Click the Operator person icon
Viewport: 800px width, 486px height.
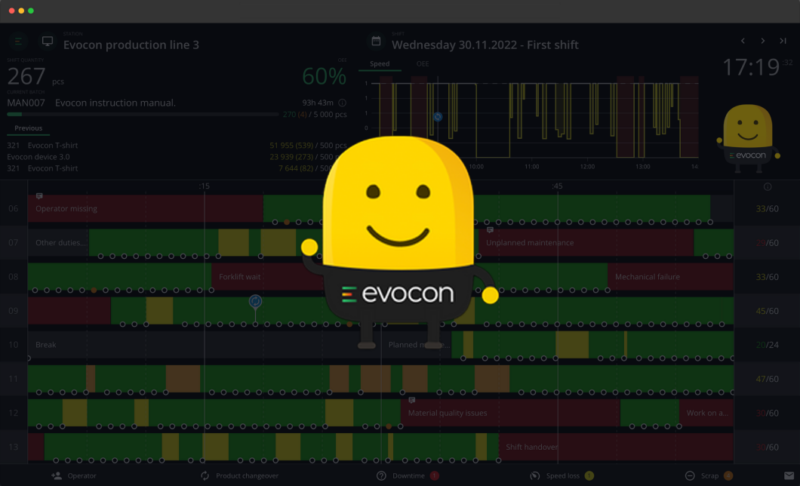[57, 476]
